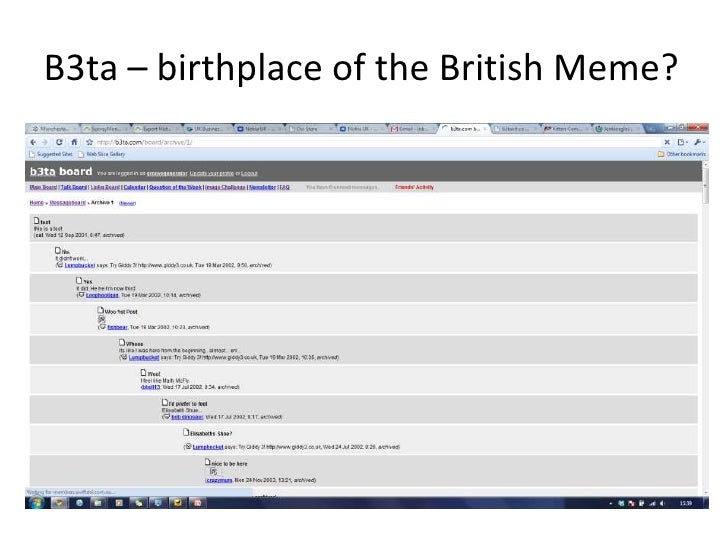
Task: Open the Main Board link
Action: (x=43, y=187)
